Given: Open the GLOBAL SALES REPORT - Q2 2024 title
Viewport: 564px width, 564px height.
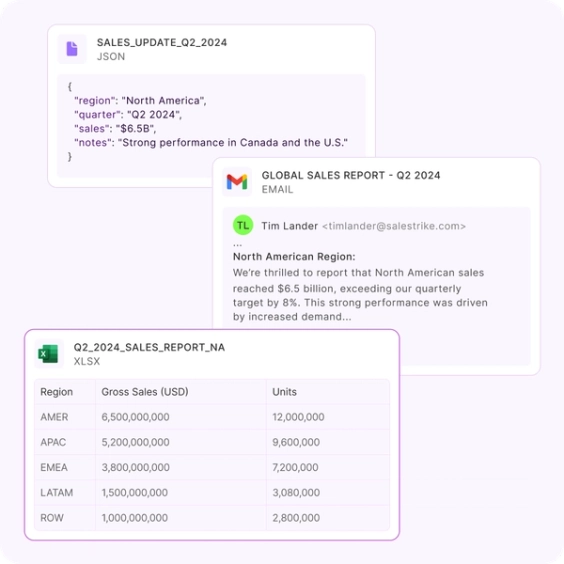Looking at the screenshot, I should (351, 175).
